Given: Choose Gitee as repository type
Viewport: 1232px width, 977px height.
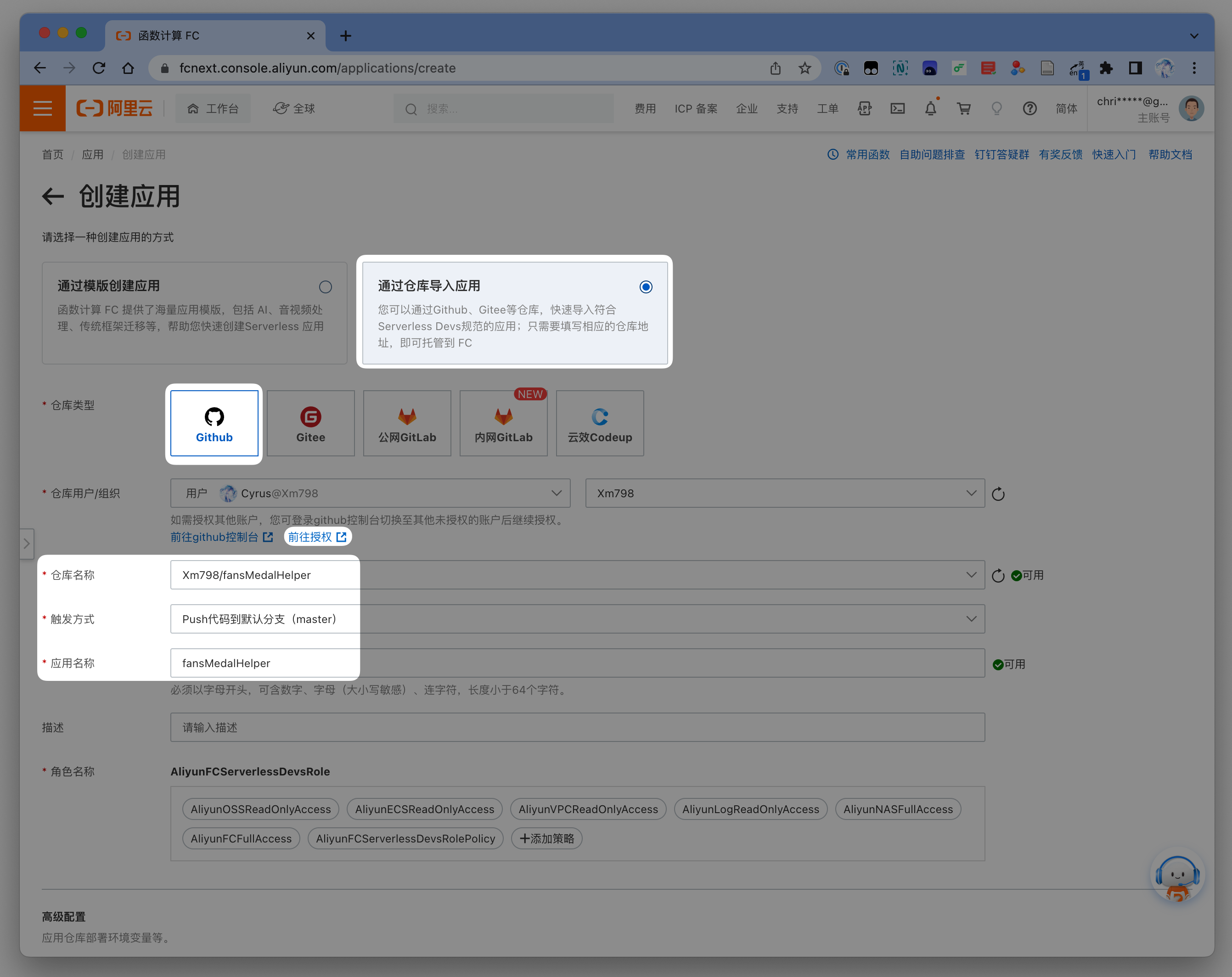Looking at the screenshot, I should tap(310, 423).
